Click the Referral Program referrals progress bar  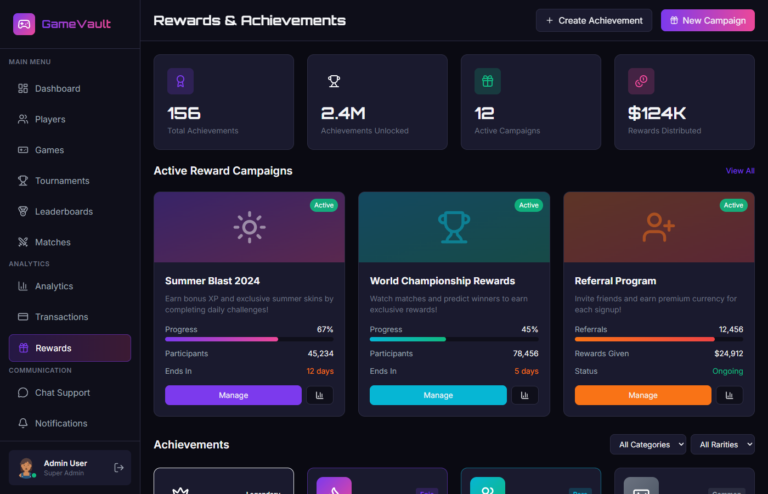[x=659, y=339]
